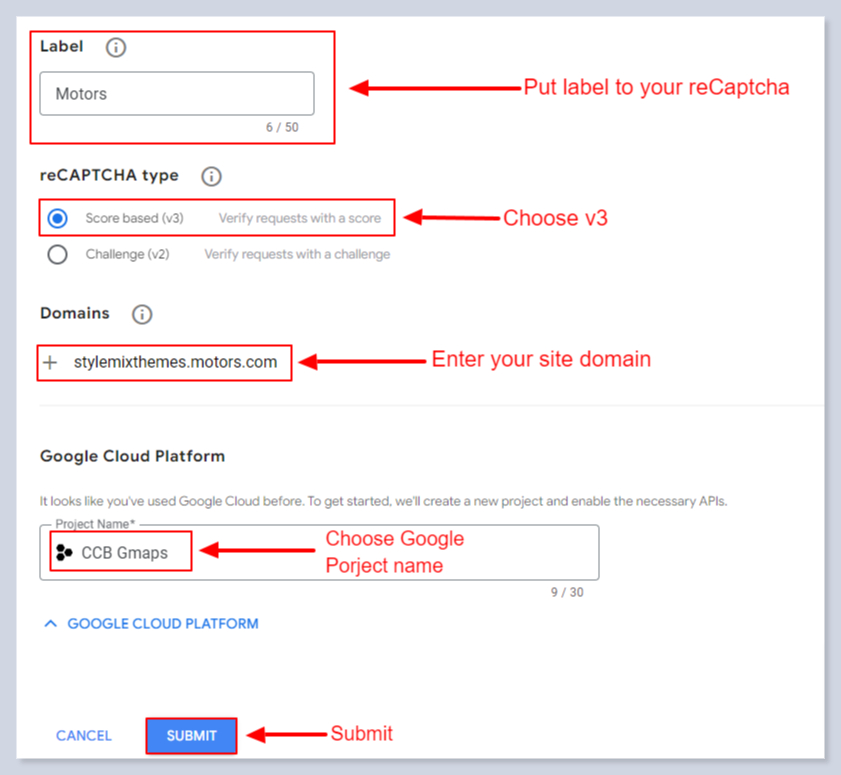The height and width of the screenshot is (775, 841).
Task: Click the info icon beside Domains
Action: click(142, 314)
